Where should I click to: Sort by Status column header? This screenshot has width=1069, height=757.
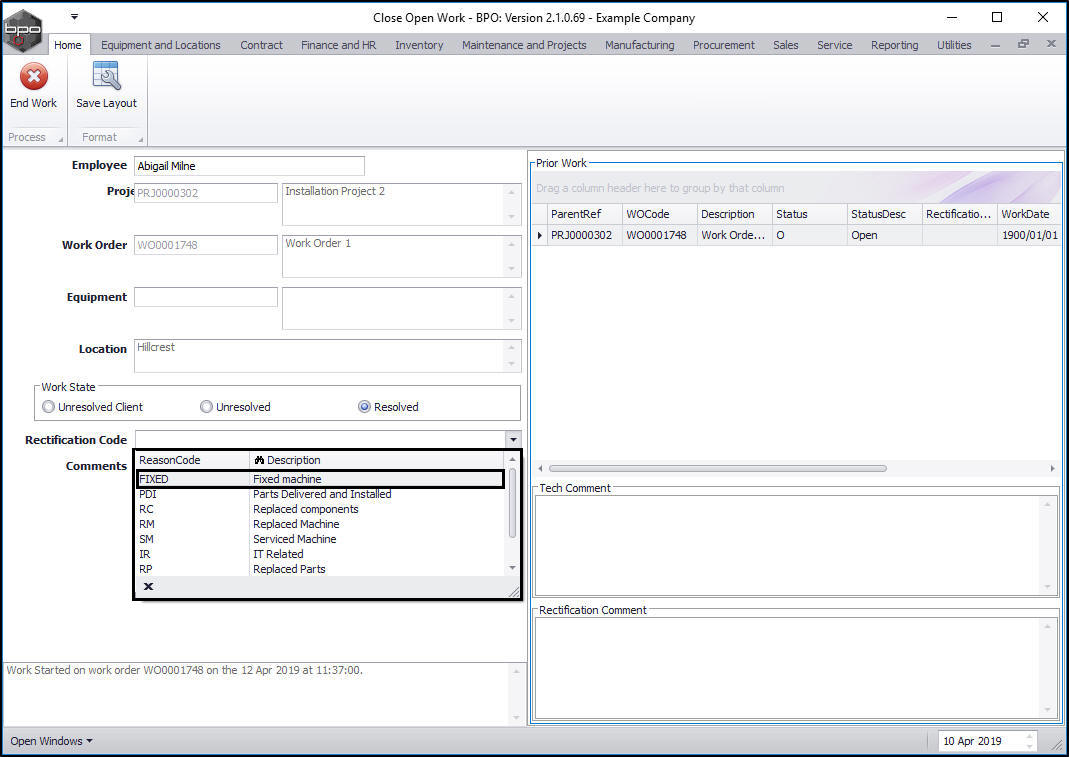(x=810, y=214)
